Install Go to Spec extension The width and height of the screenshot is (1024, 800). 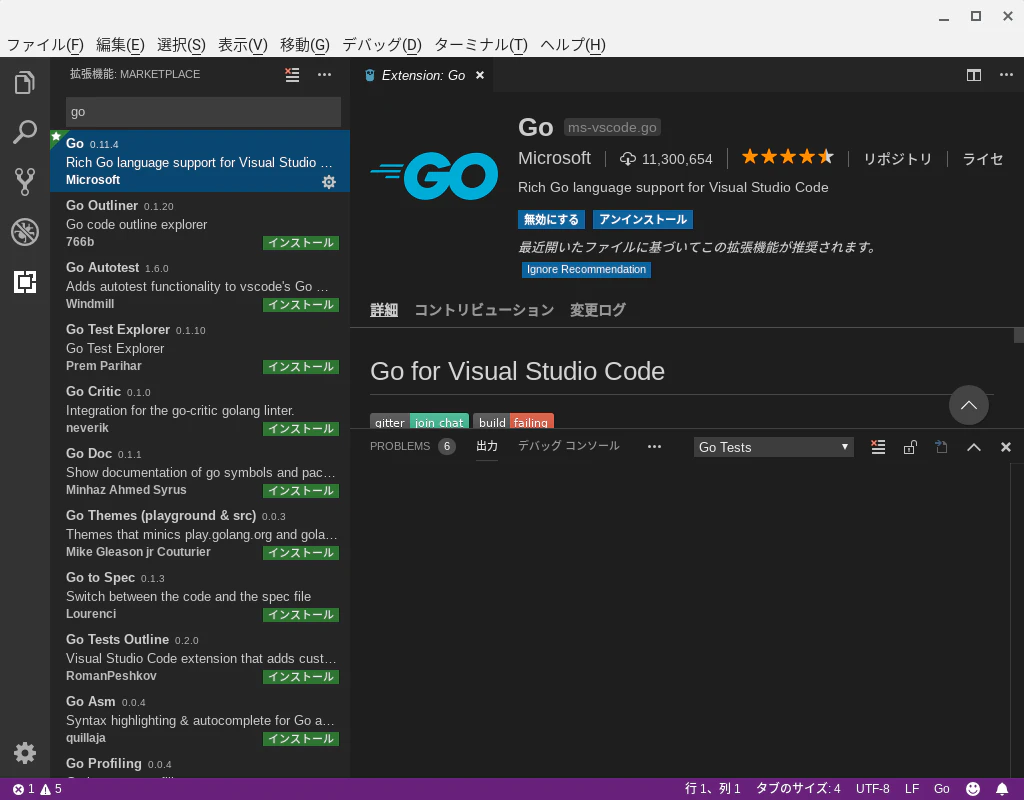tap(301, 615)
